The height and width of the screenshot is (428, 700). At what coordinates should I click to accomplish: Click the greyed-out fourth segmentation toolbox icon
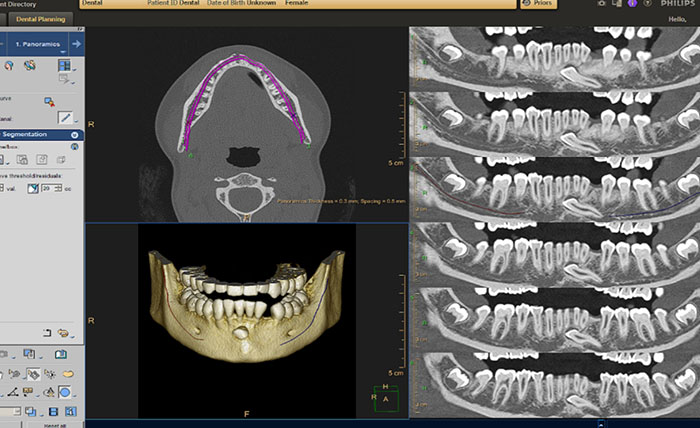point(61,159)
